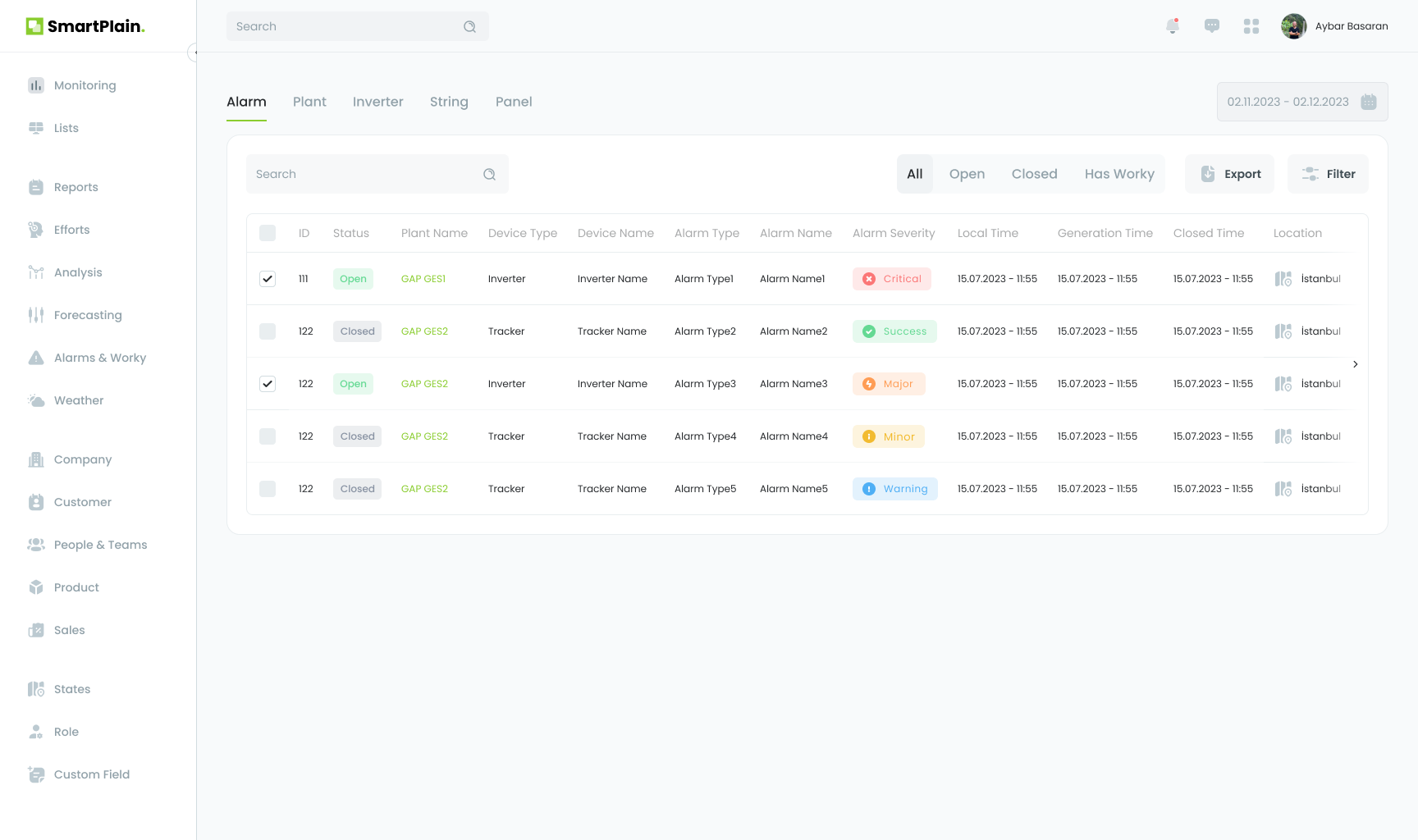Open the apps grid icon
Screen dimensions: 1418x840
[x=1251, y=26]
